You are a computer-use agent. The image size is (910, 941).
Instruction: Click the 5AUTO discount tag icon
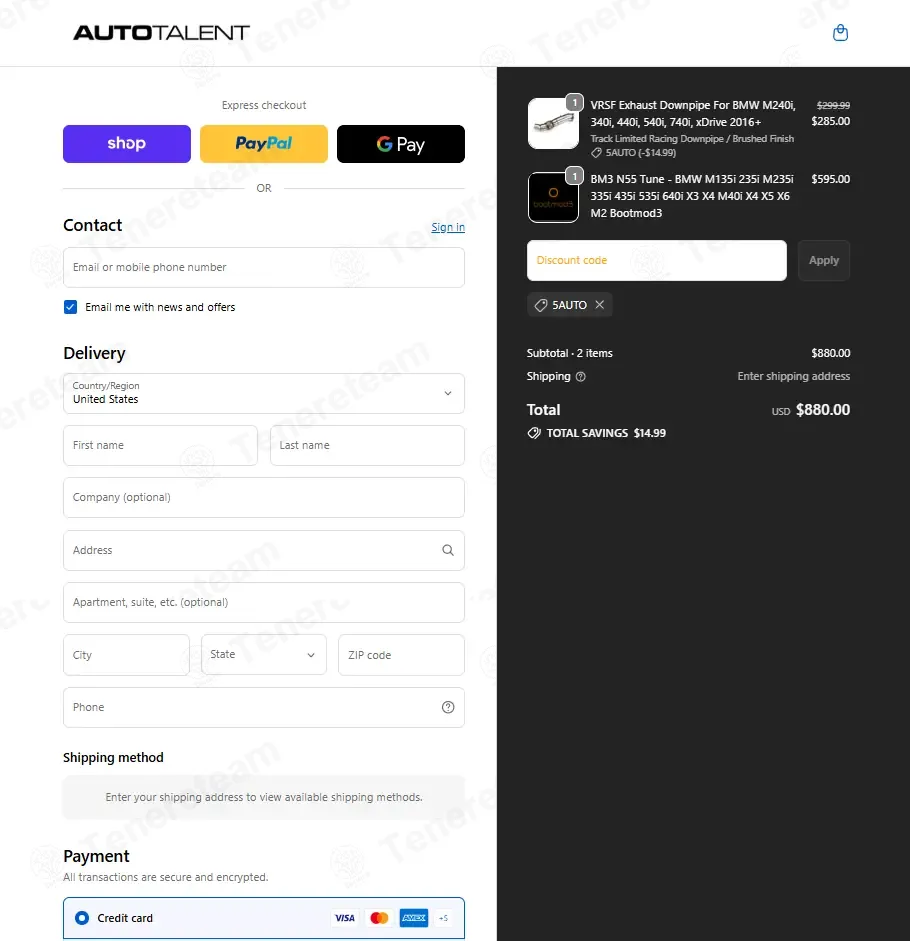tap(541, 305)
